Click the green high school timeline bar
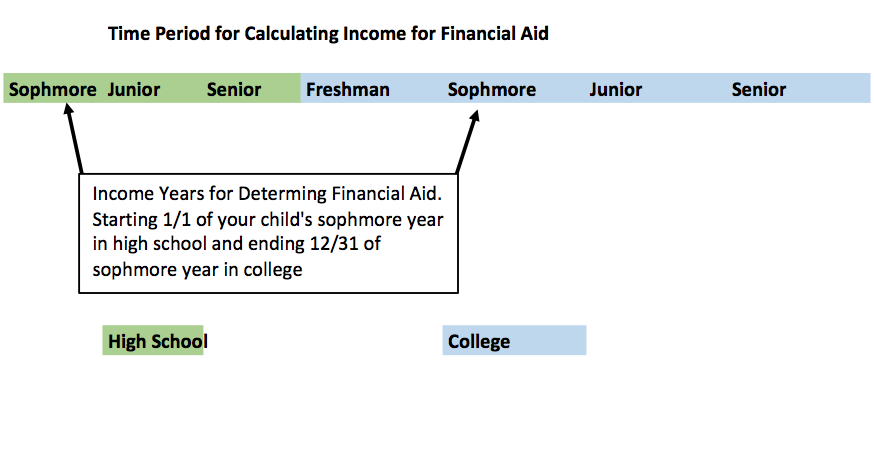The width and height of the screenshot is (874, 464). 152,88
